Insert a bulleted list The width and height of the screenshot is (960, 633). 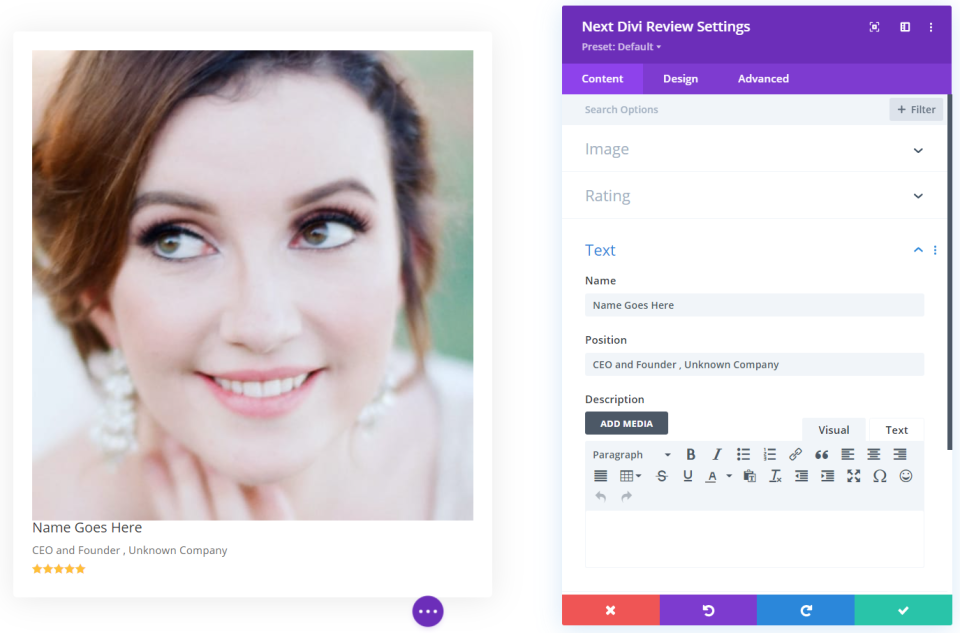[x=743, y=454]
